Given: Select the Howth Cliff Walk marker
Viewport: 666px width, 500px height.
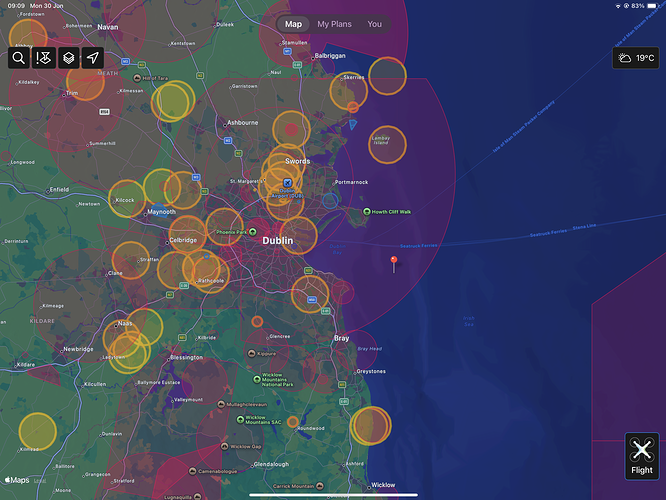Looking at the screenshot, I should 367,212.
